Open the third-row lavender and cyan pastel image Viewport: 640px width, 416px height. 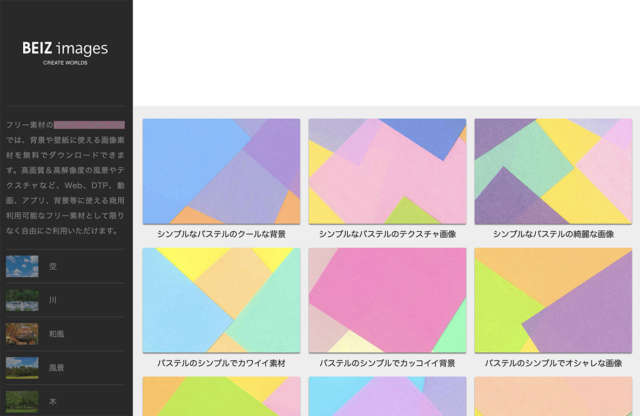[x=387, y=396]
